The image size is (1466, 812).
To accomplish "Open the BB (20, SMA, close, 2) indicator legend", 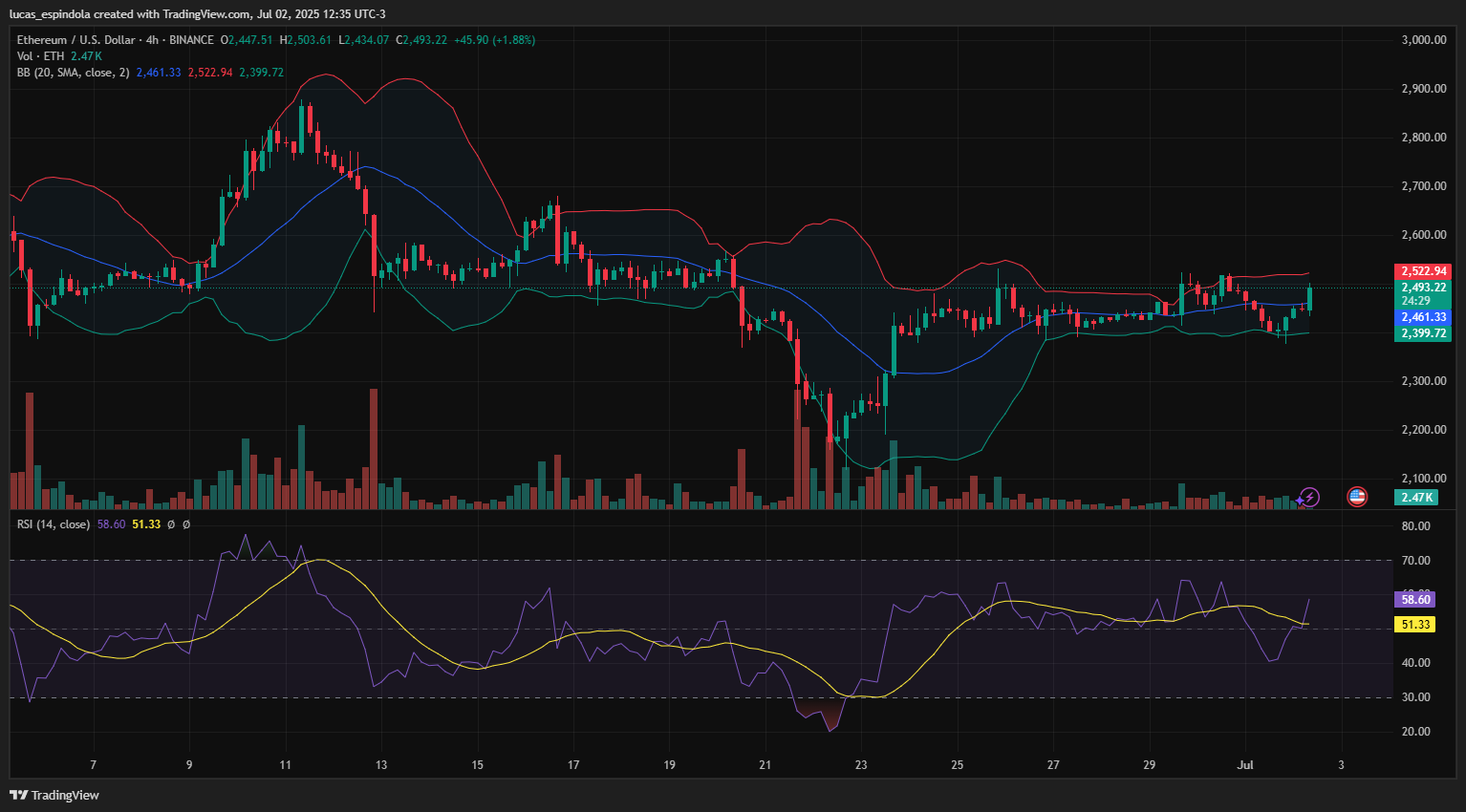I will point(73,73).
